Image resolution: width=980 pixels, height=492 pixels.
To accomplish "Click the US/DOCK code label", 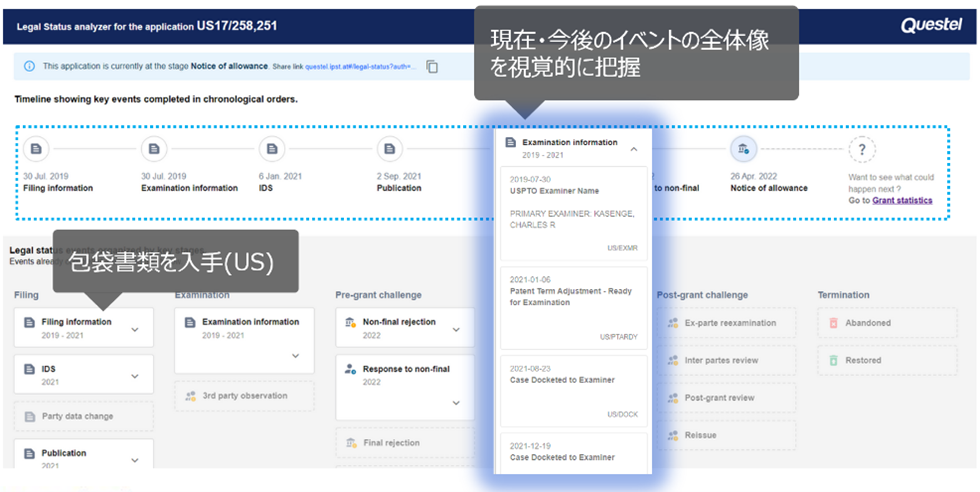I will [622, 414].
